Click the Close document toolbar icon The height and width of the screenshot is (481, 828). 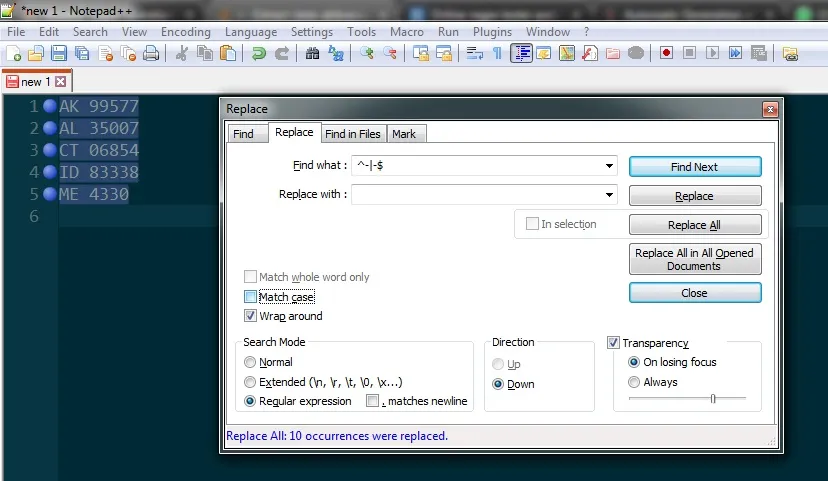coord(106,53)
